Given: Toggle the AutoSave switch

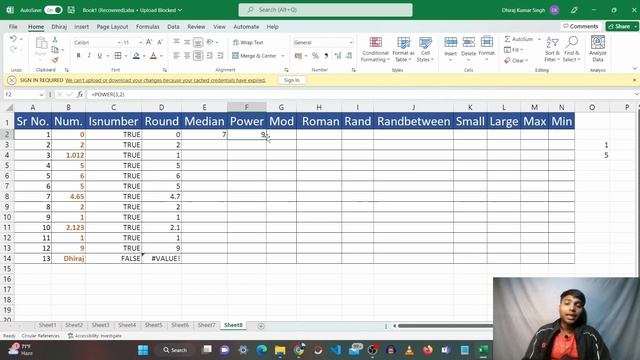Looking at the screenshot, I should [x=53, y=10].
